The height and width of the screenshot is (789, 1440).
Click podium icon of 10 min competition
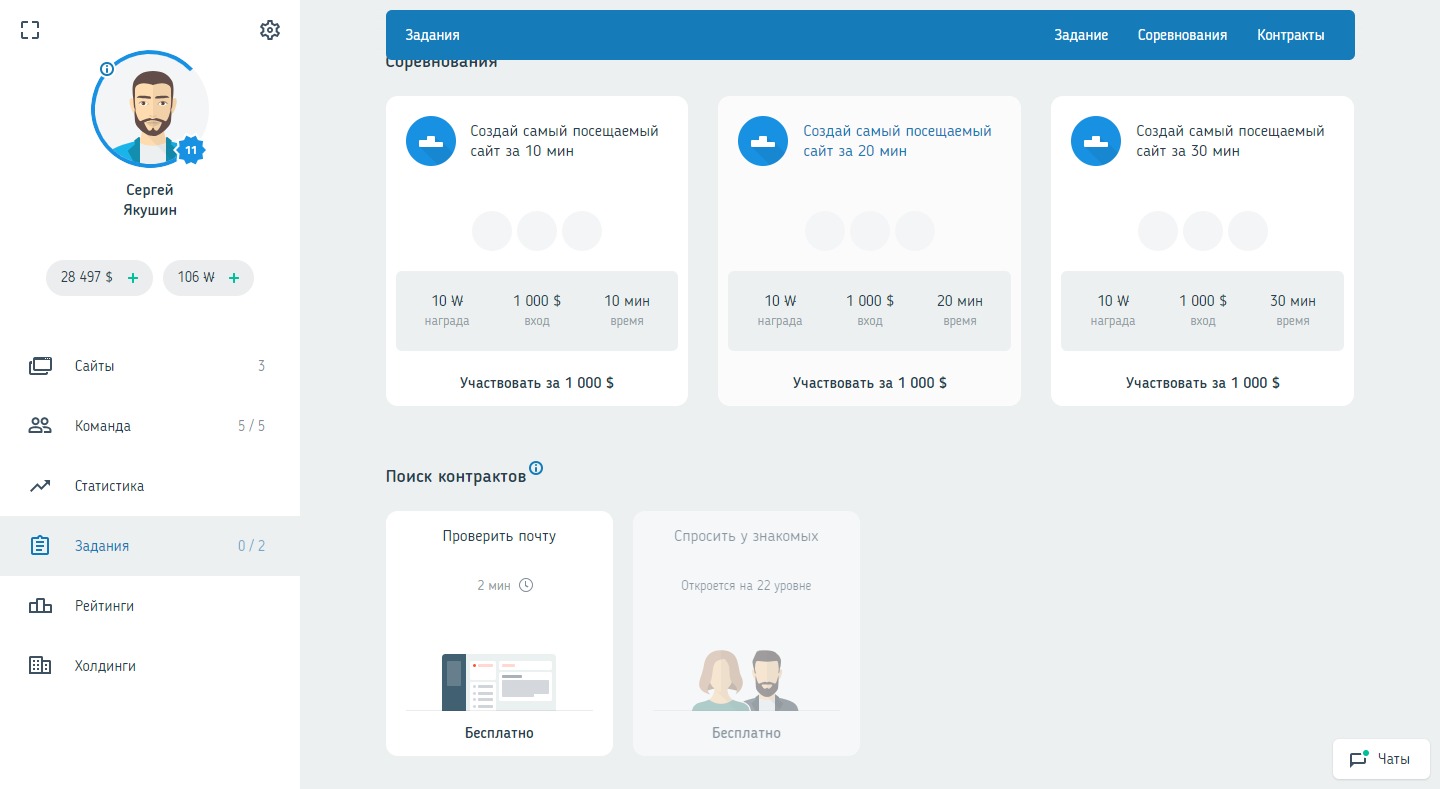[x=431, y=141]
